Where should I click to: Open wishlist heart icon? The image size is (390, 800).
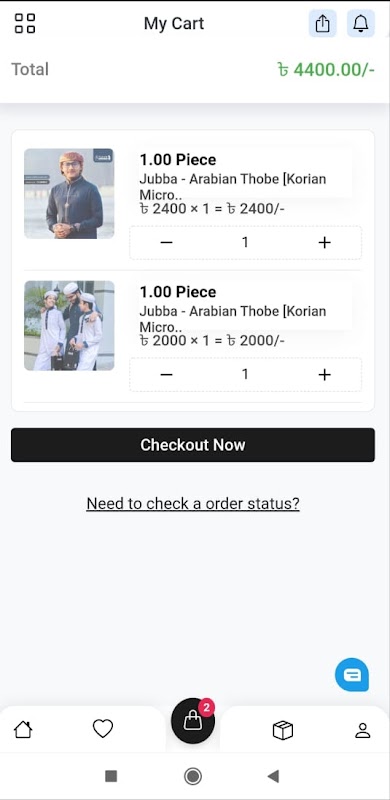click(103, 729)
